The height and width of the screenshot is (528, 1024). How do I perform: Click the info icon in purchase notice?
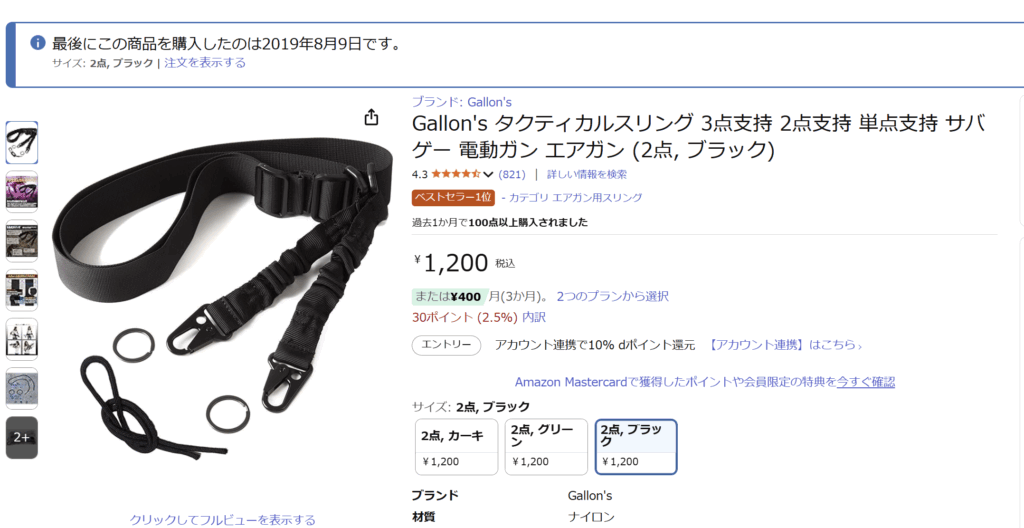(x=39, y=44)
